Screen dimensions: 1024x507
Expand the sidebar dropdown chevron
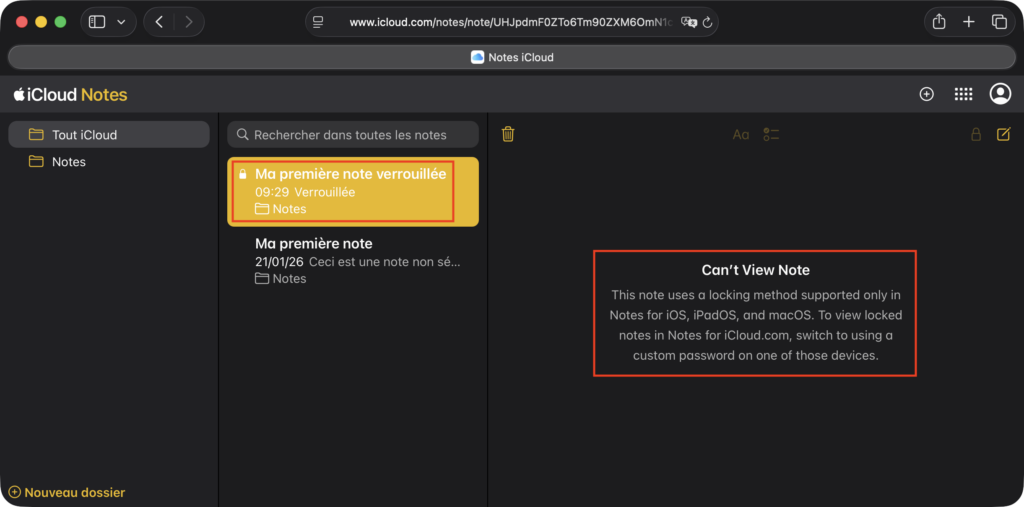pyautogui.click(x=122, y=22)
